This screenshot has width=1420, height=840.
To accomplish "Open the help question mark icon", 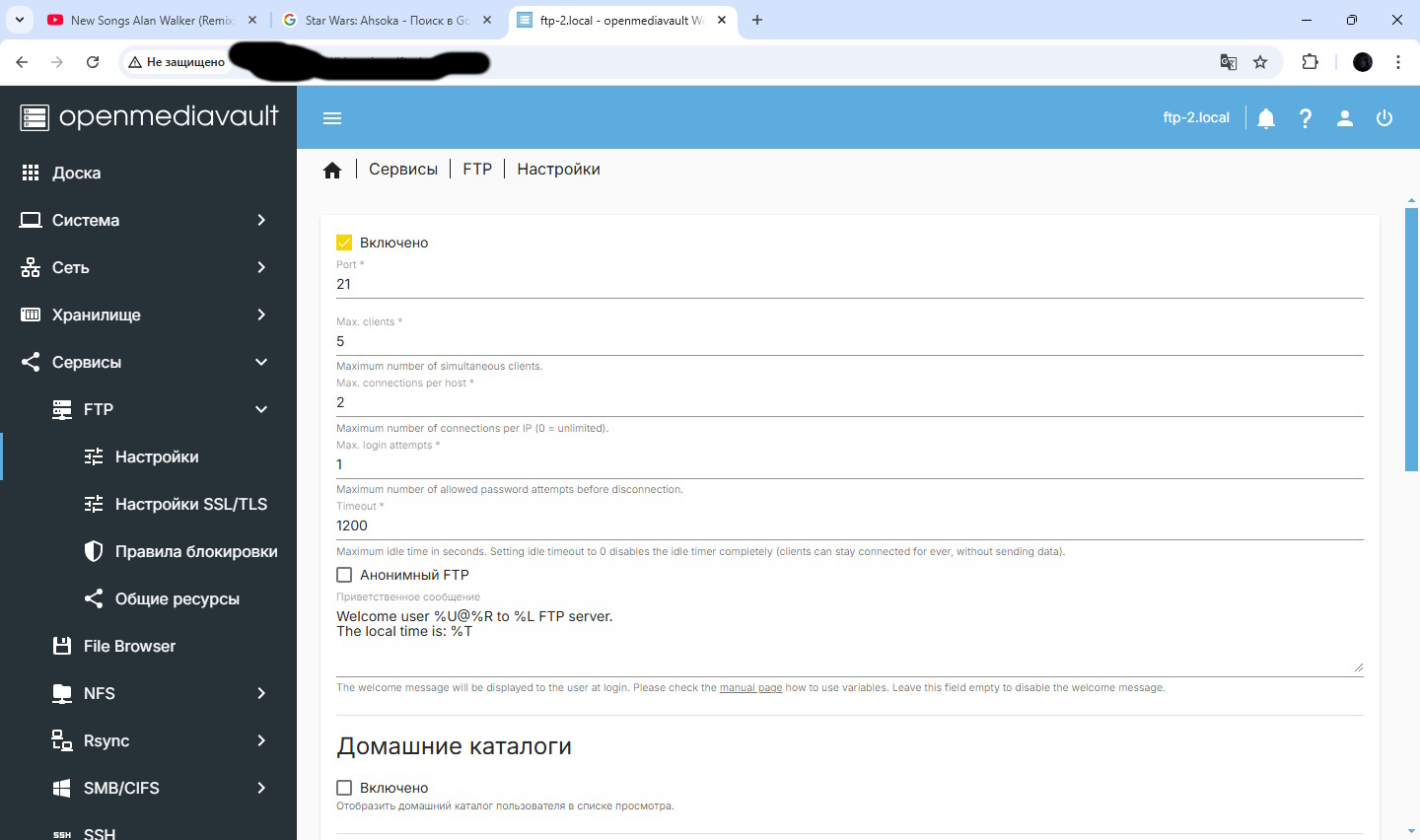I will tap(1306, 118).
